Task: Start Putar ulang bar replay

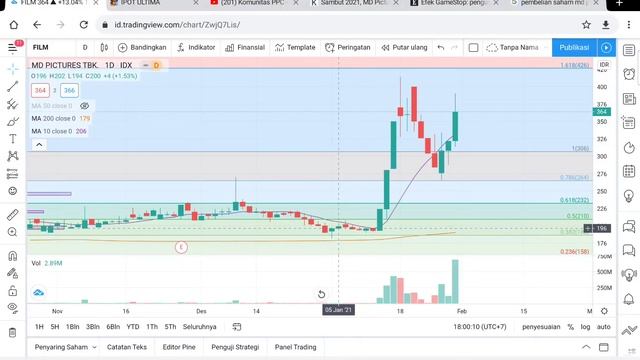Action: (x=404, y=48)
